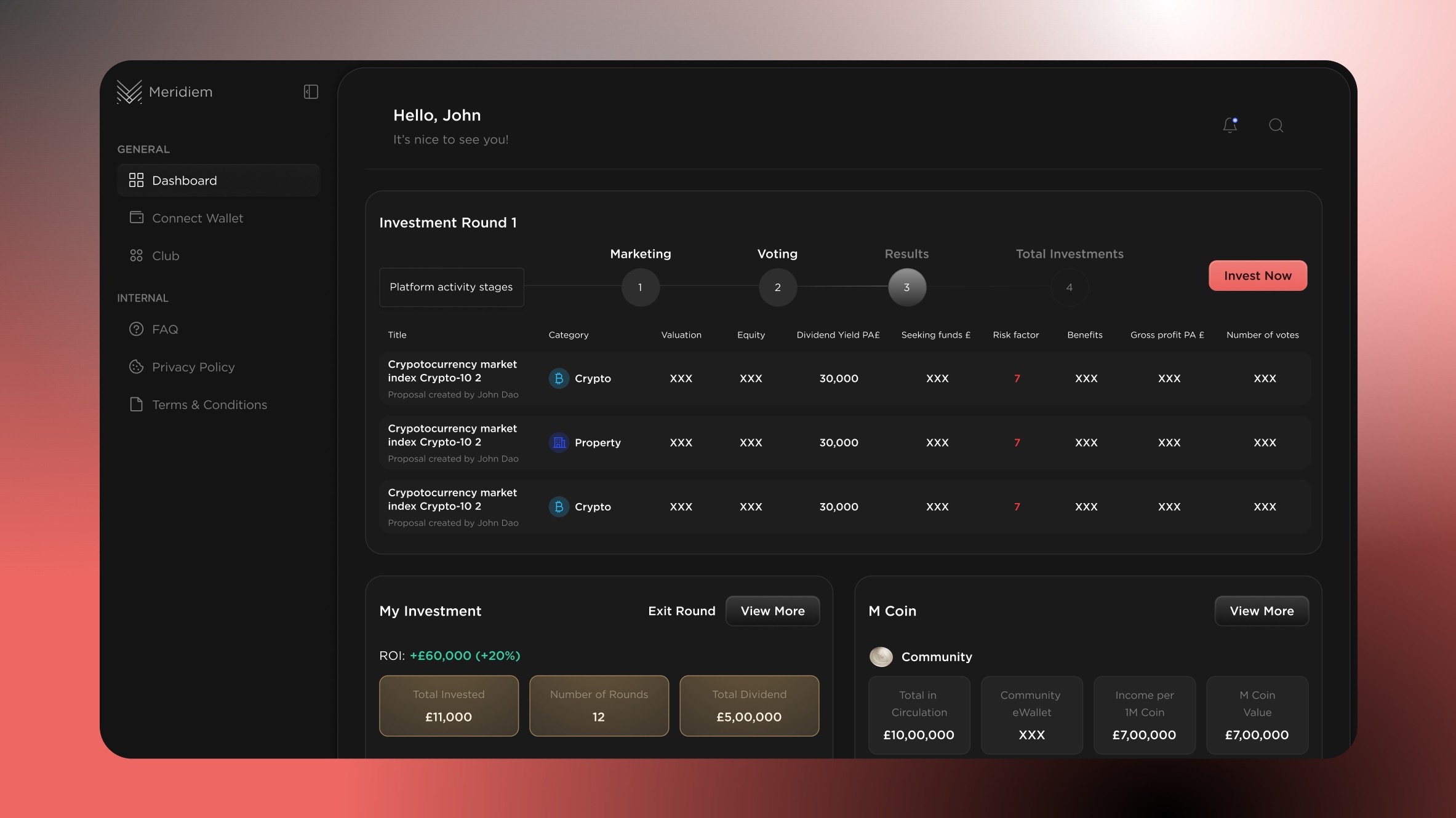
Task: Click the Total in Circulation card
Action: click(919, 715)
